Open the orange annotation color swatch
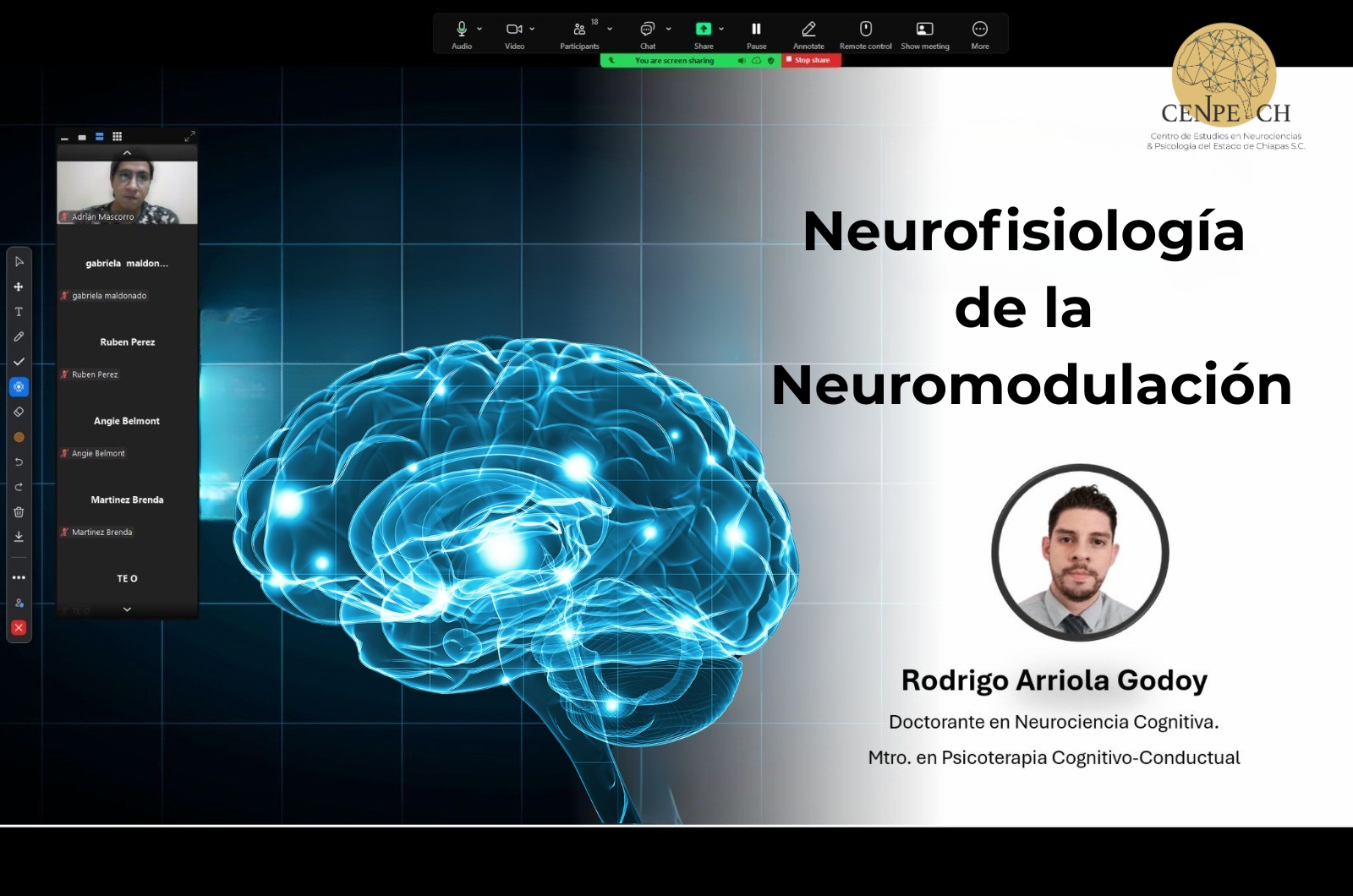The image size is (1353, 896). pos(19,437)
